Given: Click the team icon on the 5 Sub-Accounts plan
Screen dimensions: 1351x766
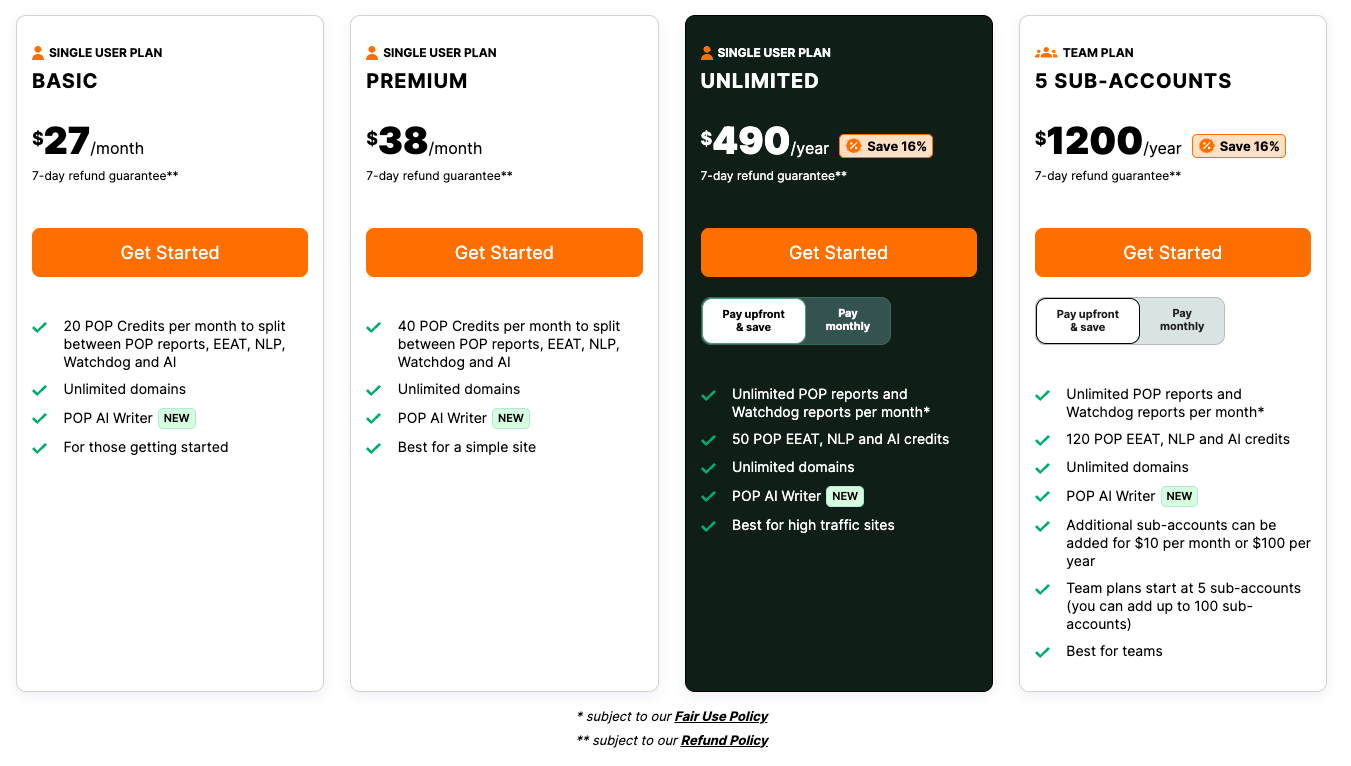Looking at the screenshot, I should (x=1043, y=52).
